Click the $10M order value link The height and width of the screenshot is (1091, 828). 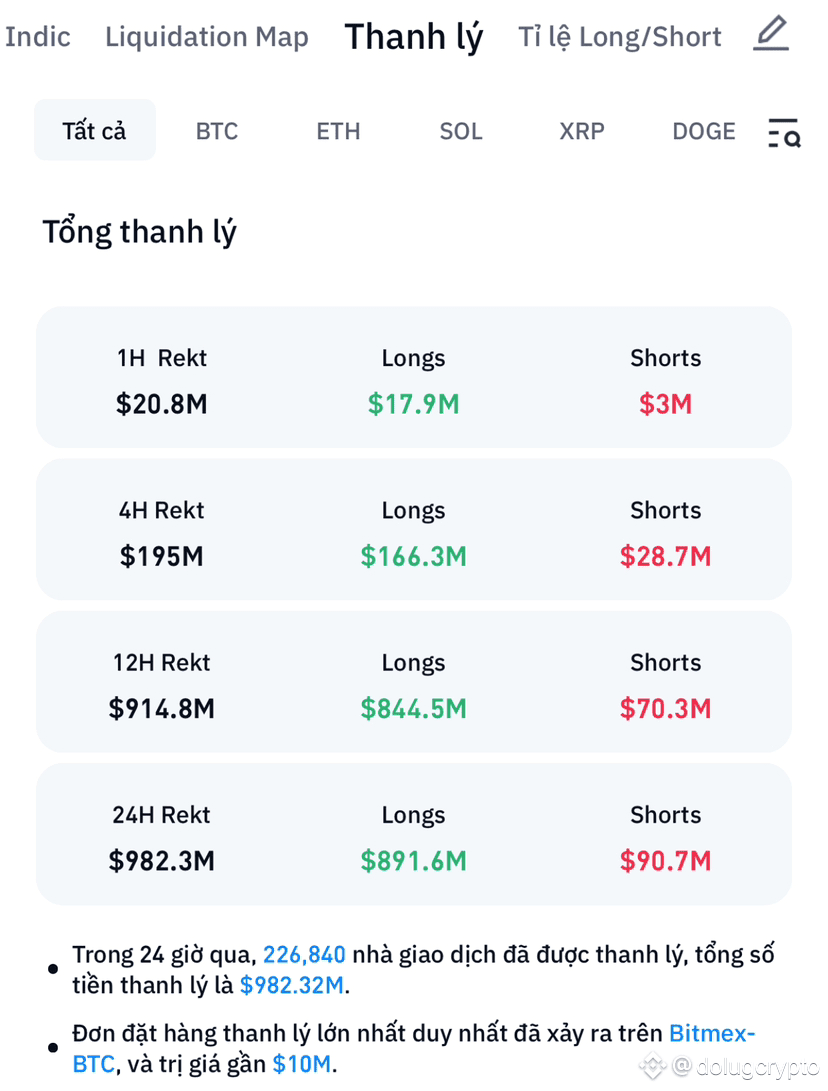coord(301,1064)
